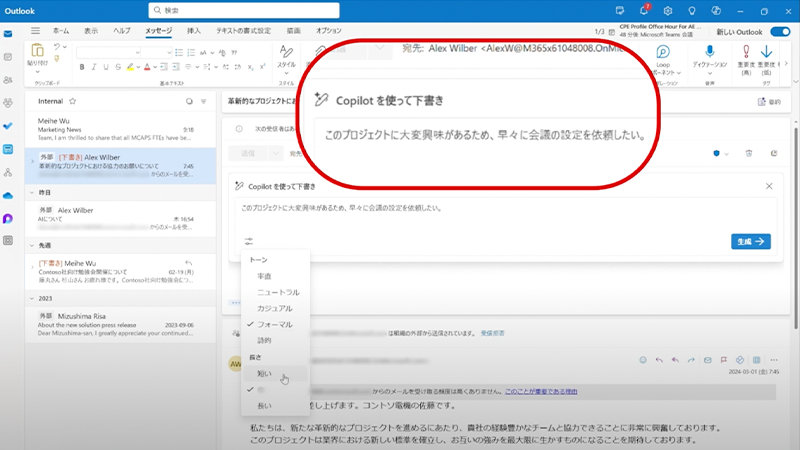Collapse the 昨日 mail group
800x450 pixels.
pyautogui.click(x=31, y=192)
